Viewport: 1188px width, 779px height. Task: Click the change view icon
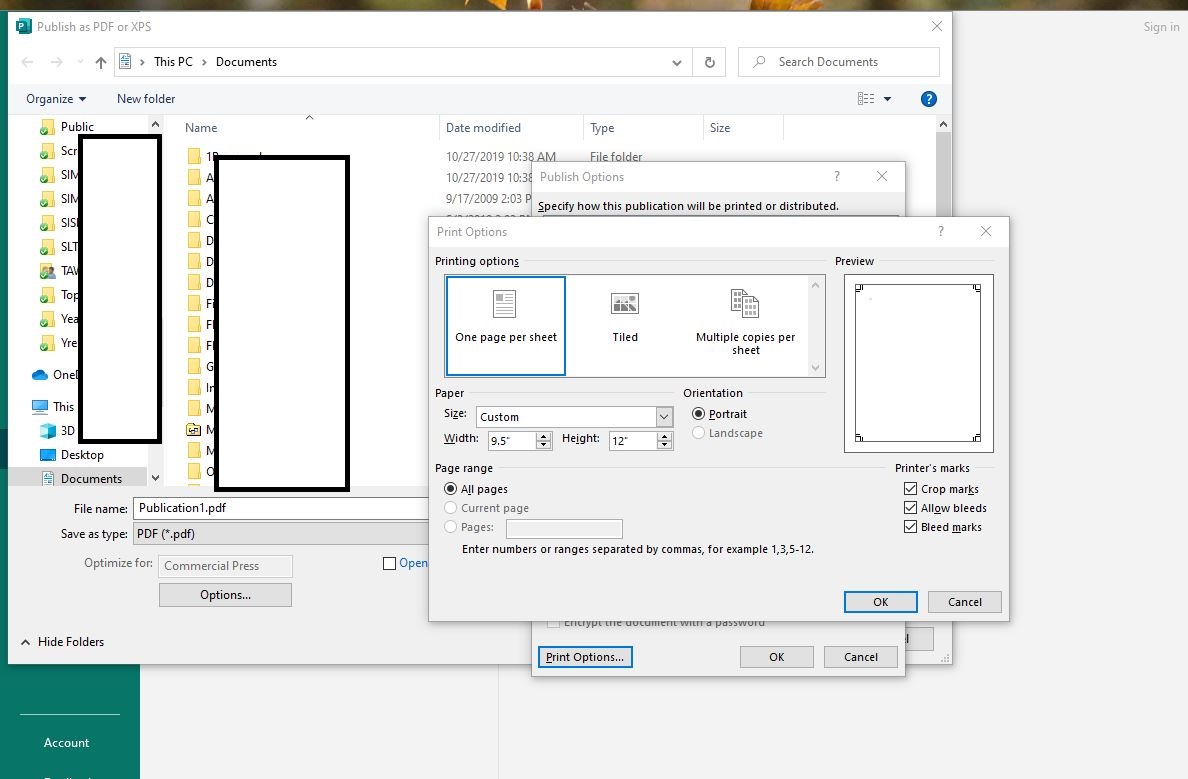coord(866,99)
